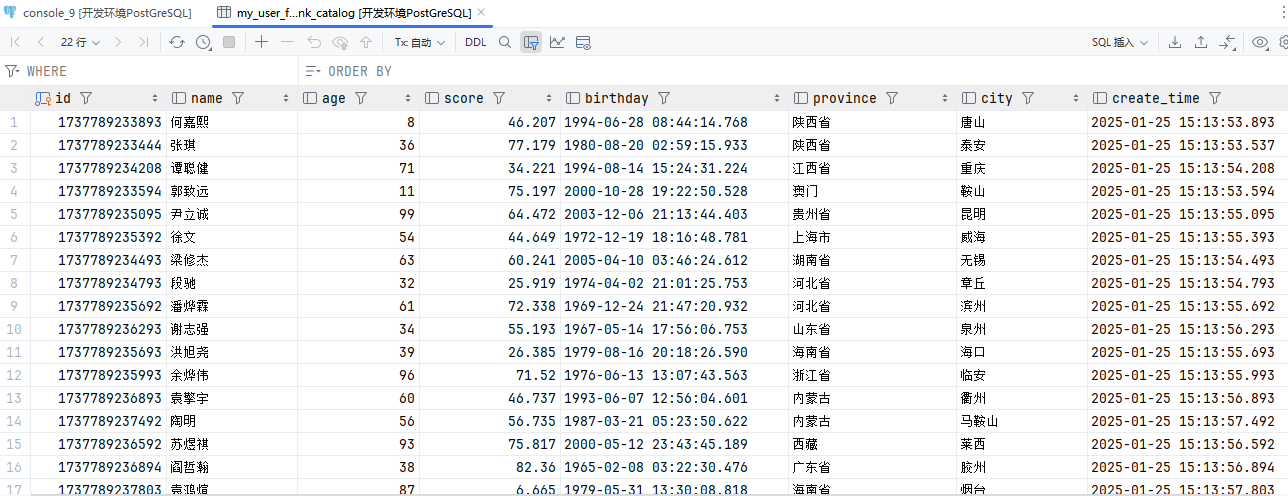
Task: Toggle the eye view options icon
Action: [x=1260, y=42]
